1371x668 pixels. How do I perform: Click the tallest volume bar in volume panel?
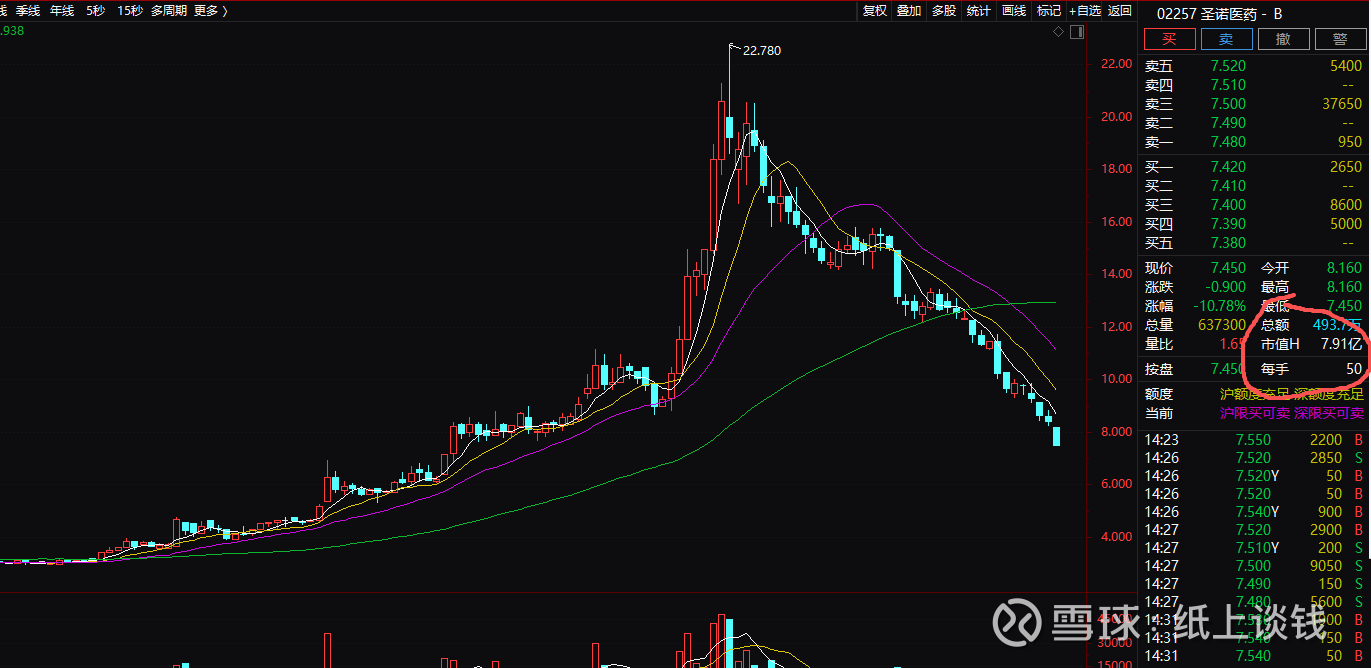[x=721, y=641]
